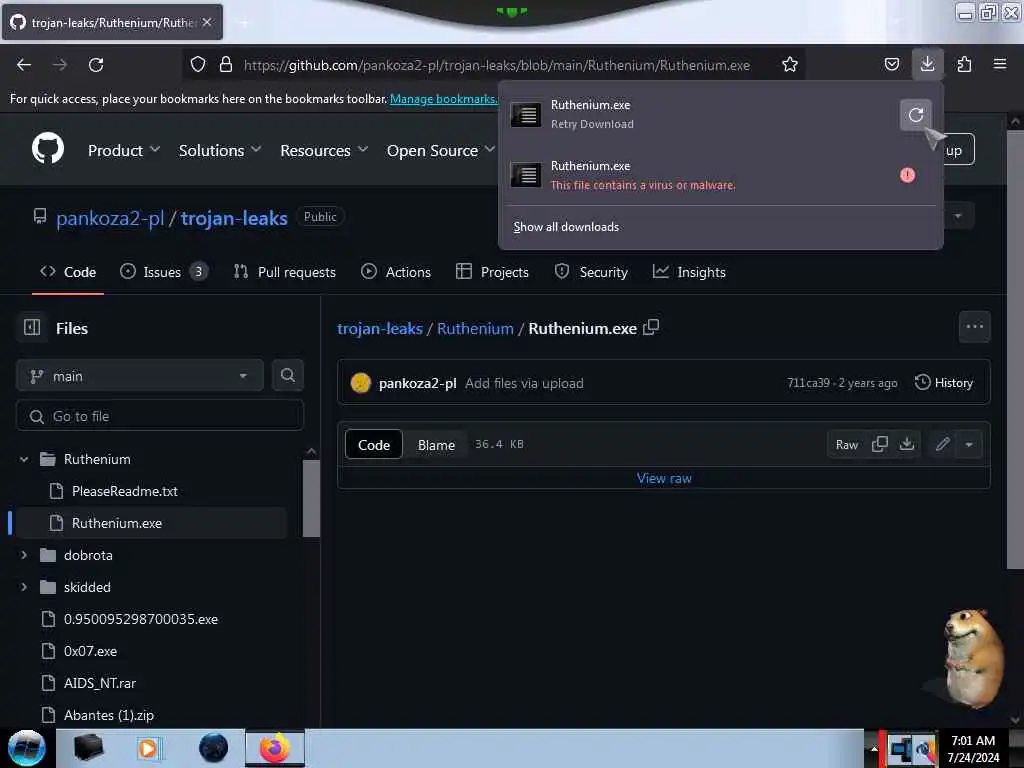Search files with magnifier button
1024x768 pixels.
tap(287, 375)
